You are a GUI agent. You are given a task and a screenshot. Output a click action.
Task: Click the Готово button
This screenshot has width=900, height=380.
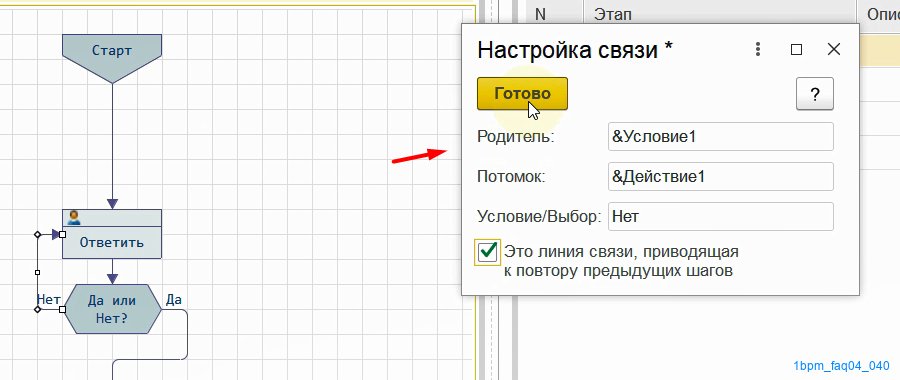pyautogui.click(x=522, y=94)
